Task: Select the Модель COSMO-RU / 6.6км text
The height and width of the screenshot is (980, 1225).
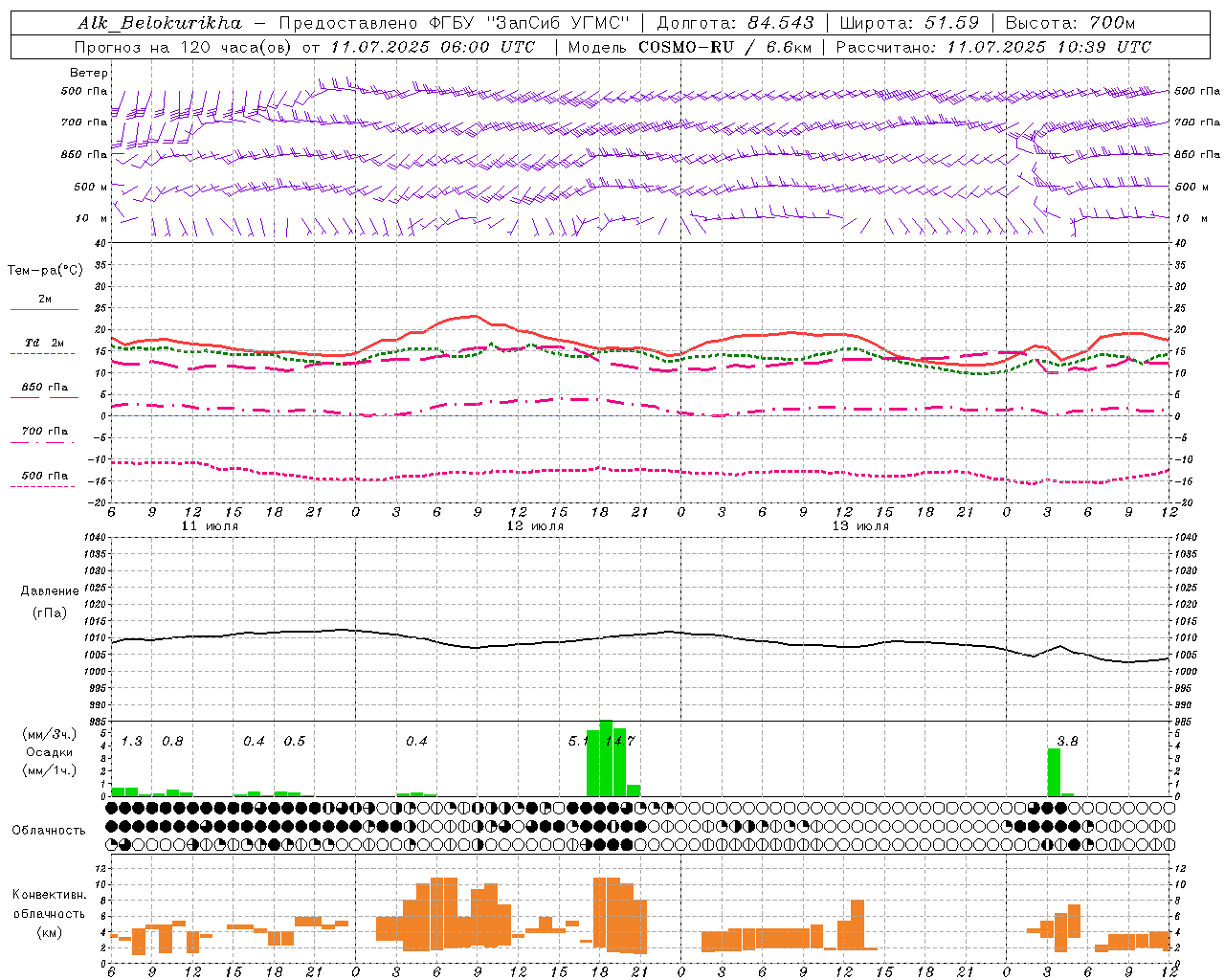Action: click(x=690, y=47)
